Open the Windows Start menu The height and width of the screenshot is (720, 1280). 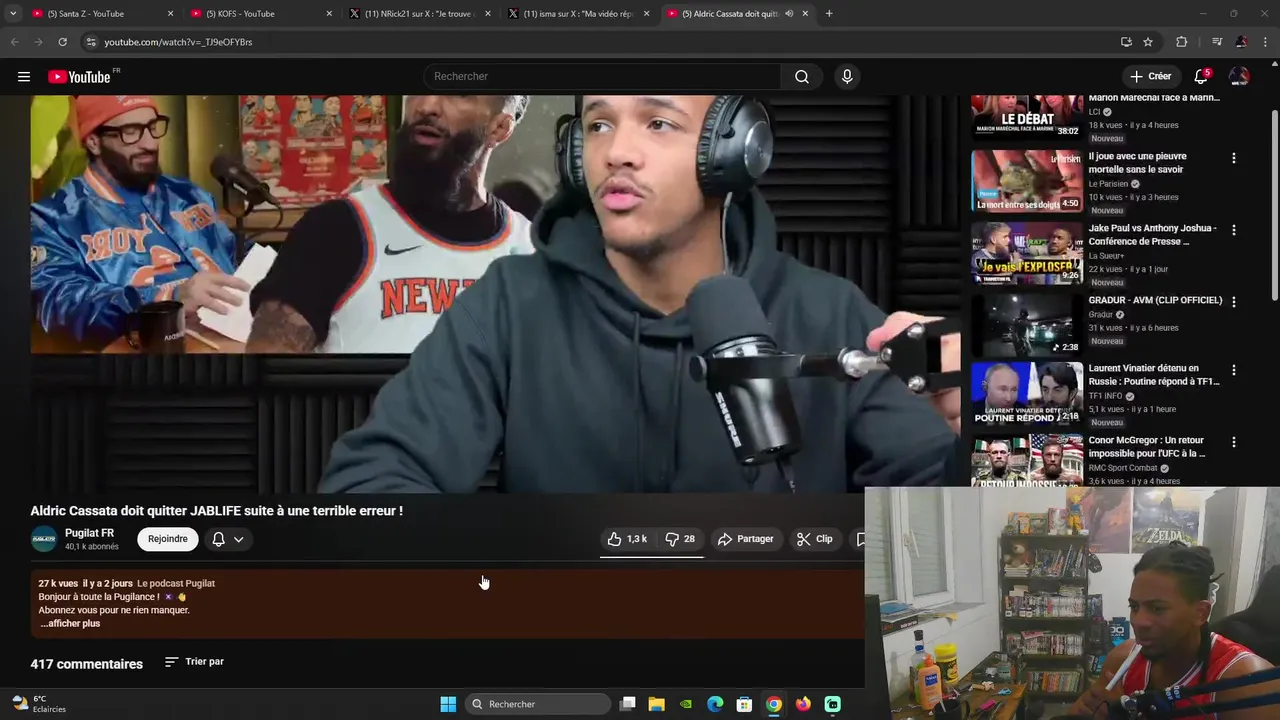click(448, 704)
